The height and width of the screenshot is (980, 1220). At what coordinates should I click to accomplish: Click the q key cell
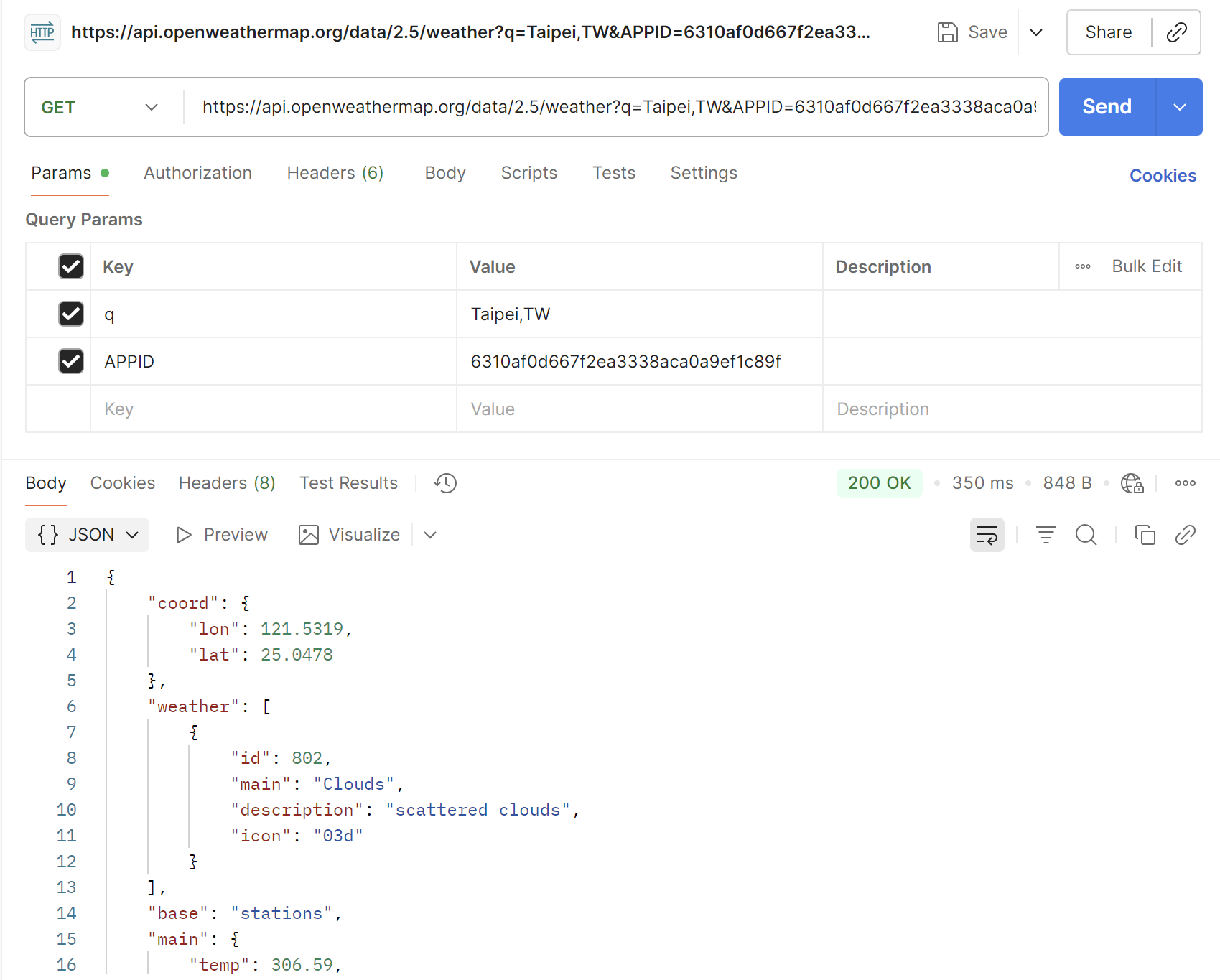coord(274,314)
